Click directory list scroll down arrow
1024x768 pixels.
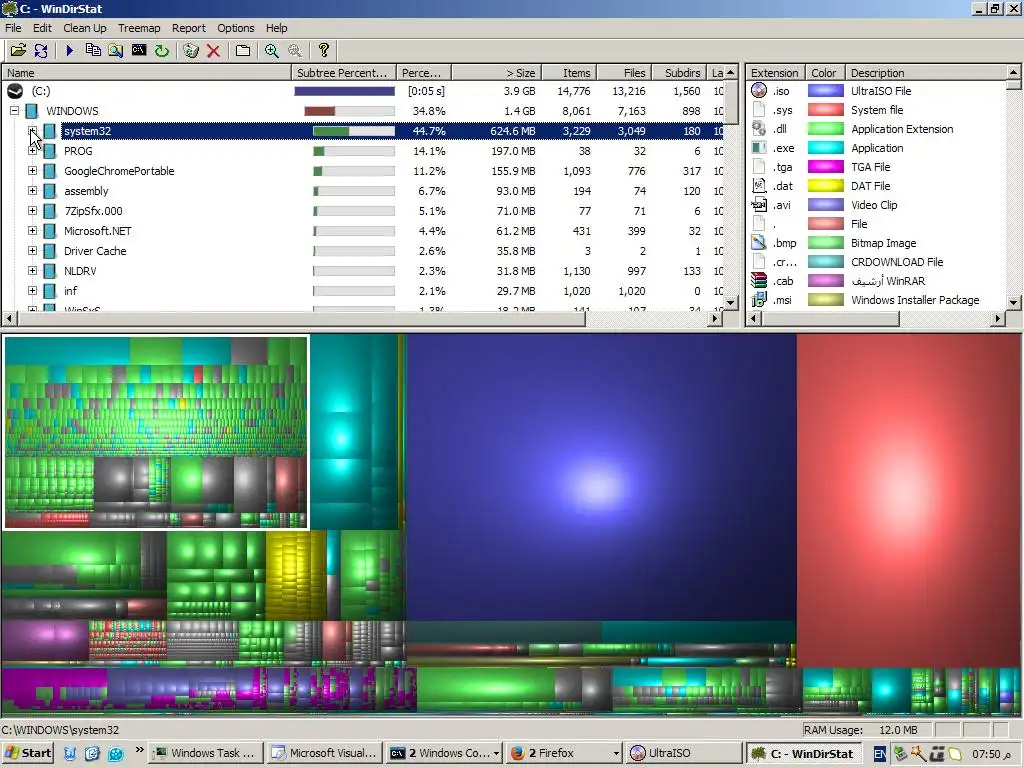tap(731, 303)
